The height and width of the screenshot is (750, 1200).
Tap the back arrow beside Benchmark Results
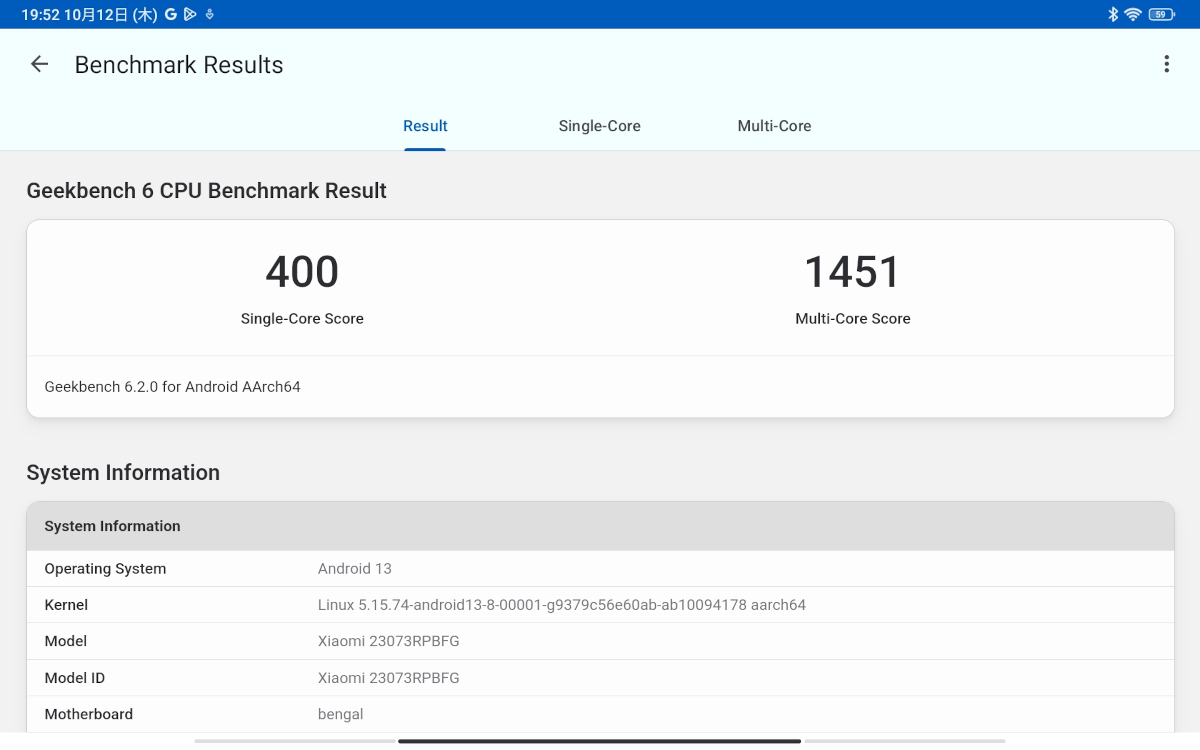coord(39,65)
